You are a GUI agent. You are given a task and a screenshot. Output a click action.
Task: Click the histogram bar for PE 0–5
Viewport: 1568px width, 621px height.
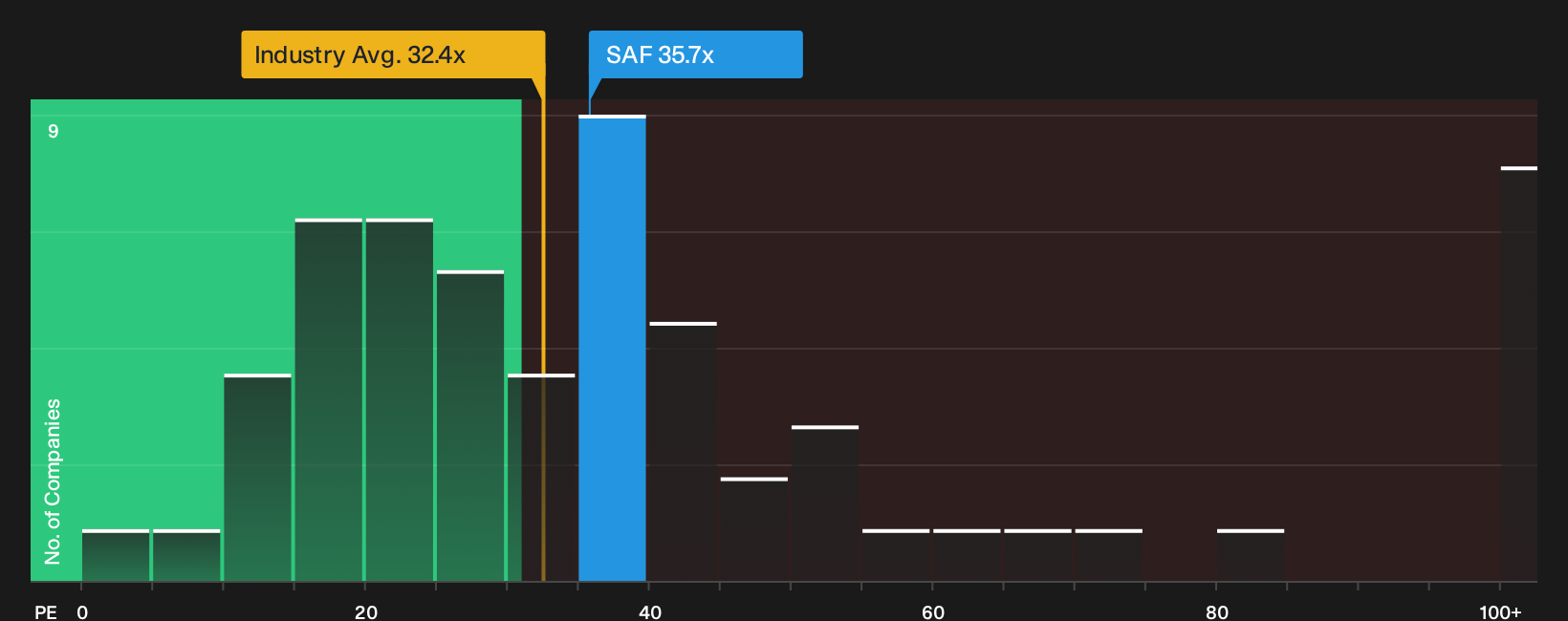[116, 555]
